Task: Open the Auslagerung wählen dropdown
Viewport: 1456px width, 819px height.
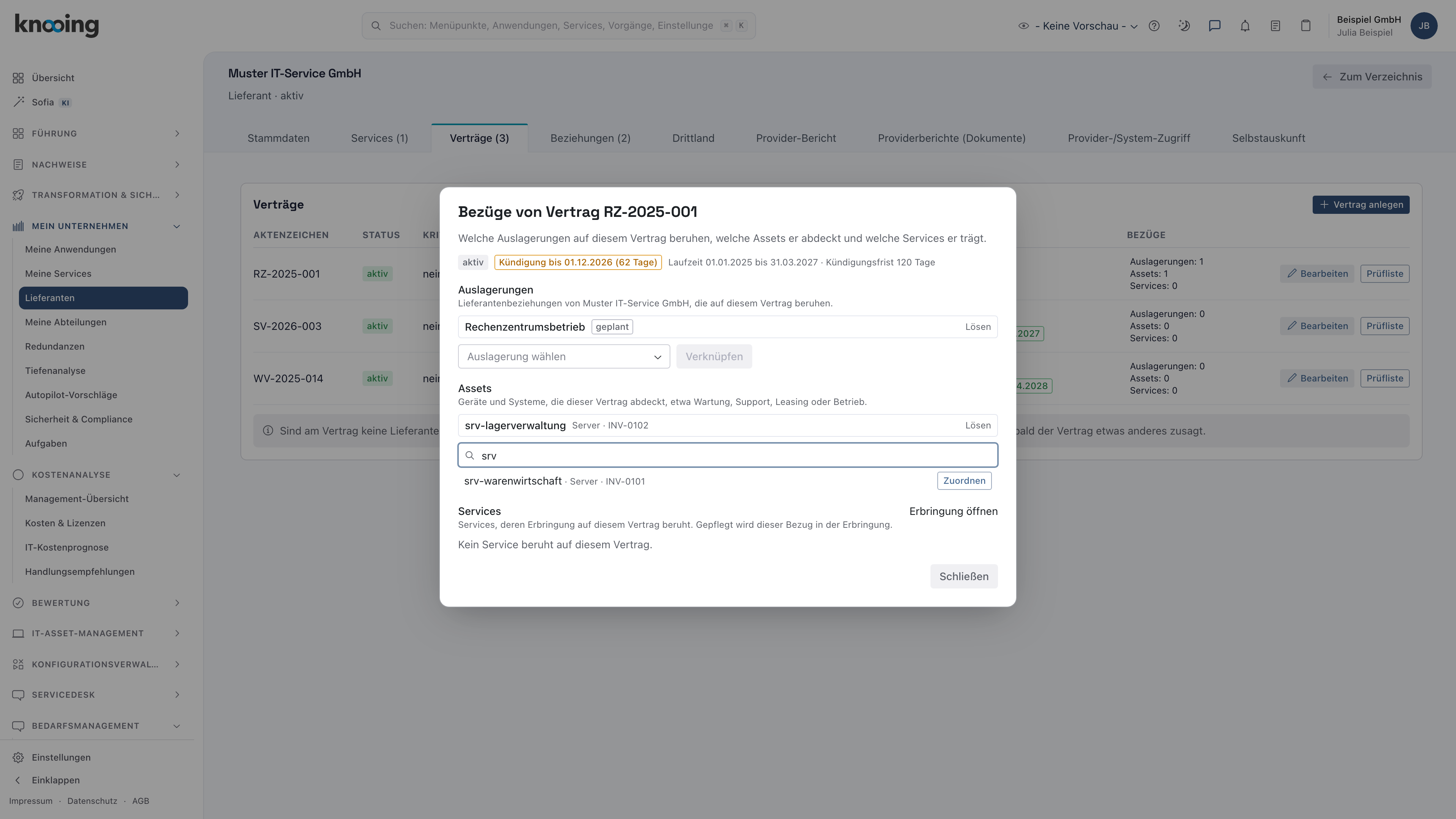Action: point(563,357)
